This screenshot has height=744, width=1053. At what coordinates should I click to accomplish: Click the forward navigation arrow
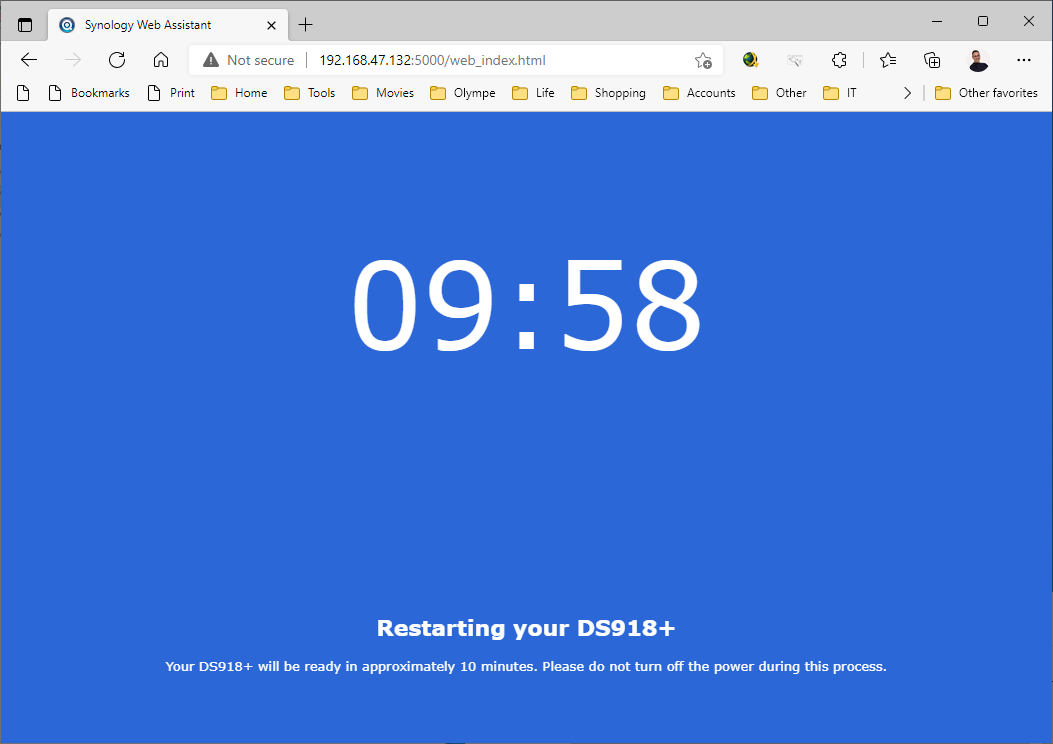pos(73,60)
